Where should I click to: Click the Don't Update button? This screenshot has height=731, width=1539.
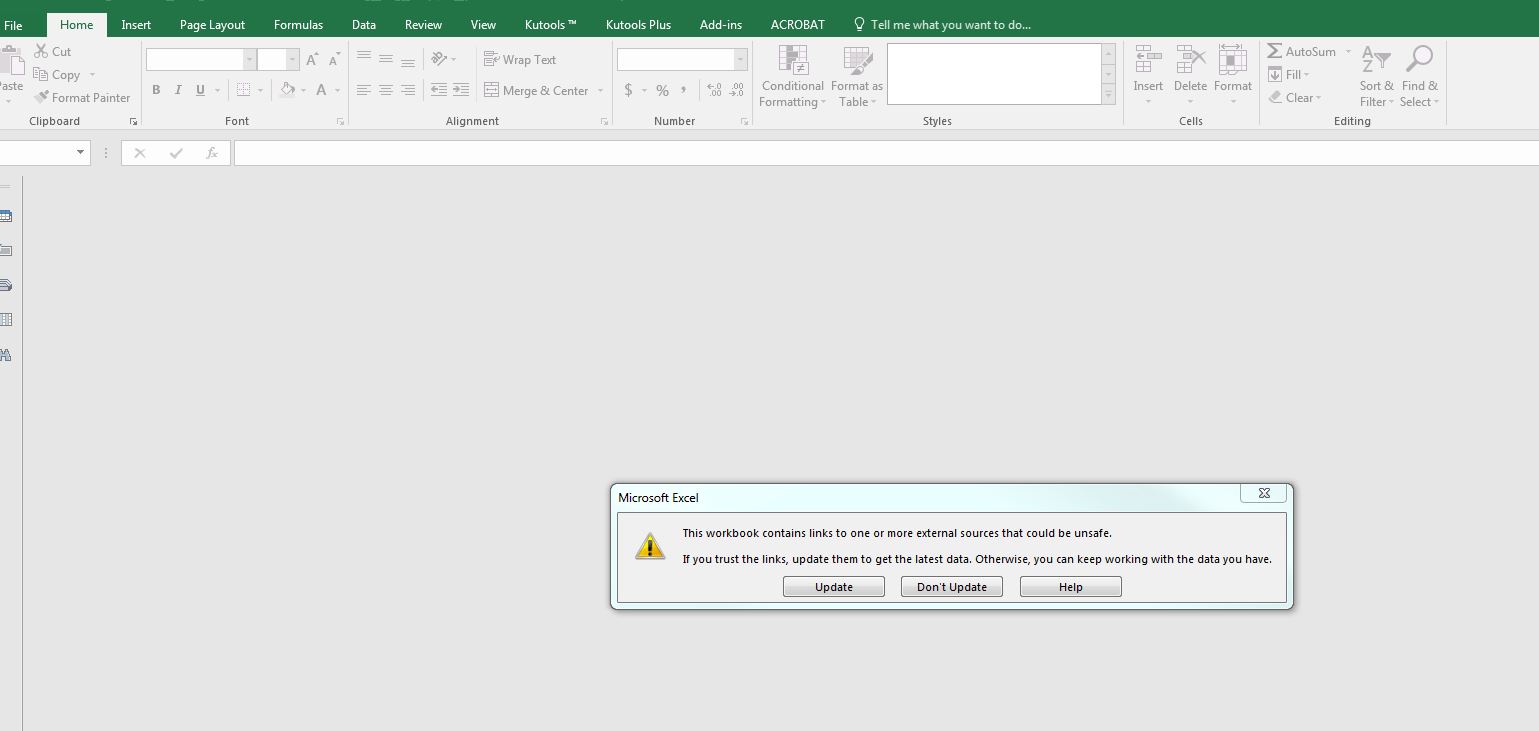951,587
